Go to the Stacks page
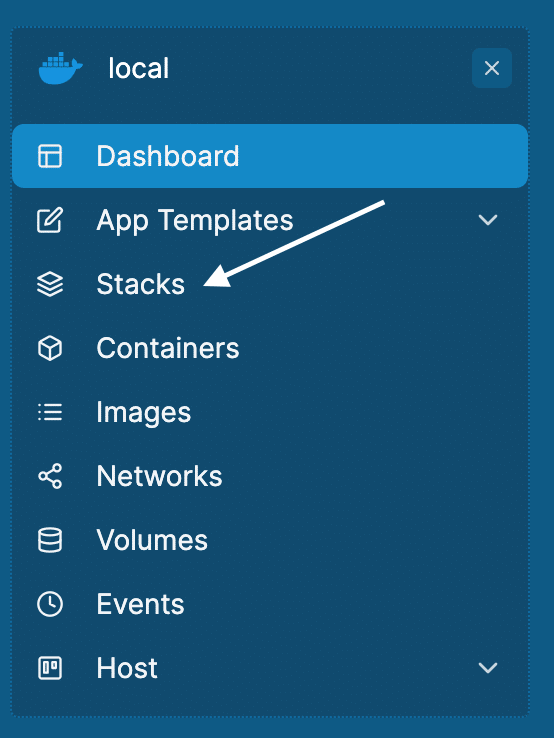 click(270, 284)
